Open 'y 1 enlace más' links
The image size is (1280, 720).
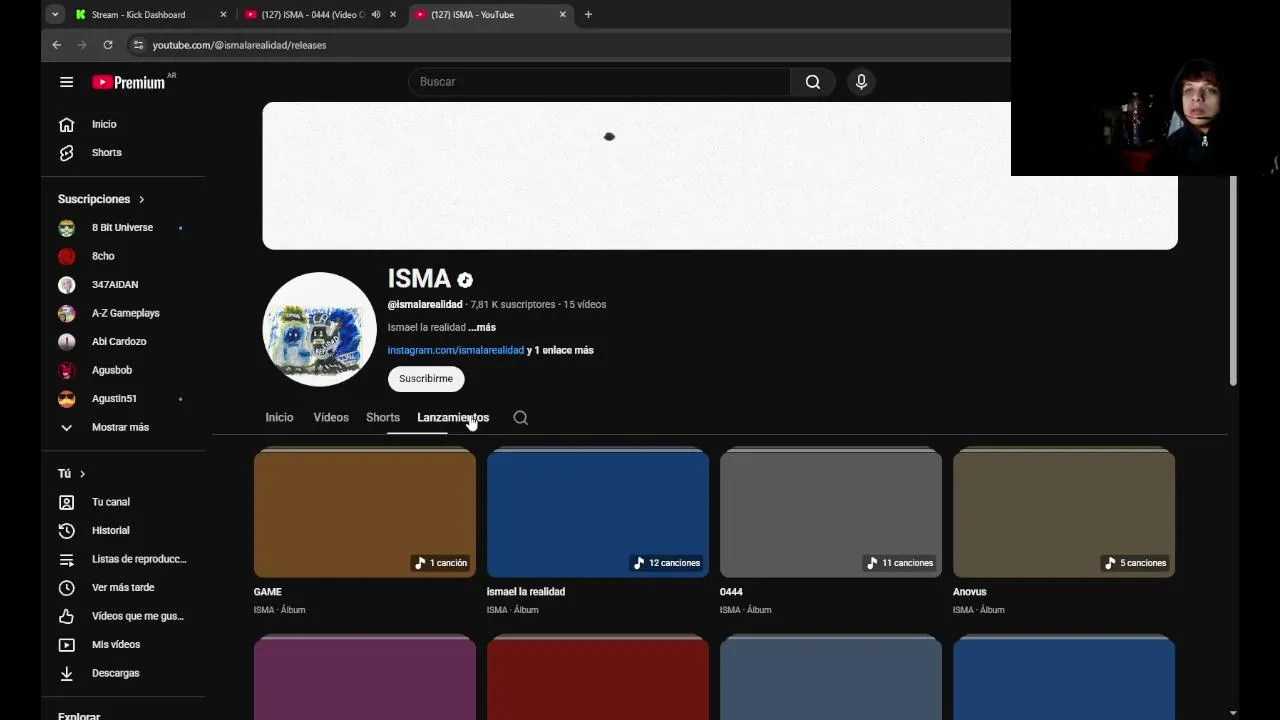(x=560, y=350)
